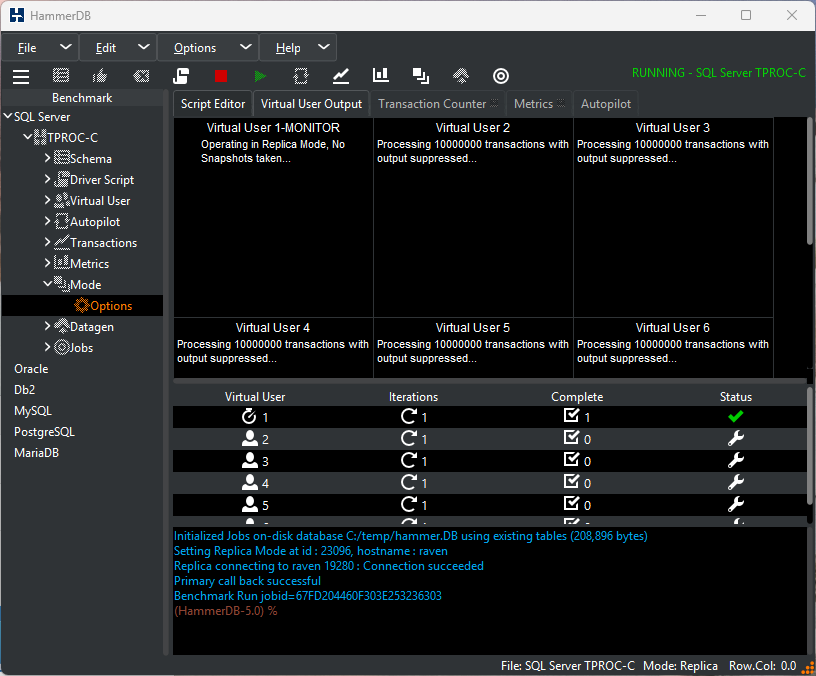
Task: Collapse the TPROC-C tree node
Action: 28,137
